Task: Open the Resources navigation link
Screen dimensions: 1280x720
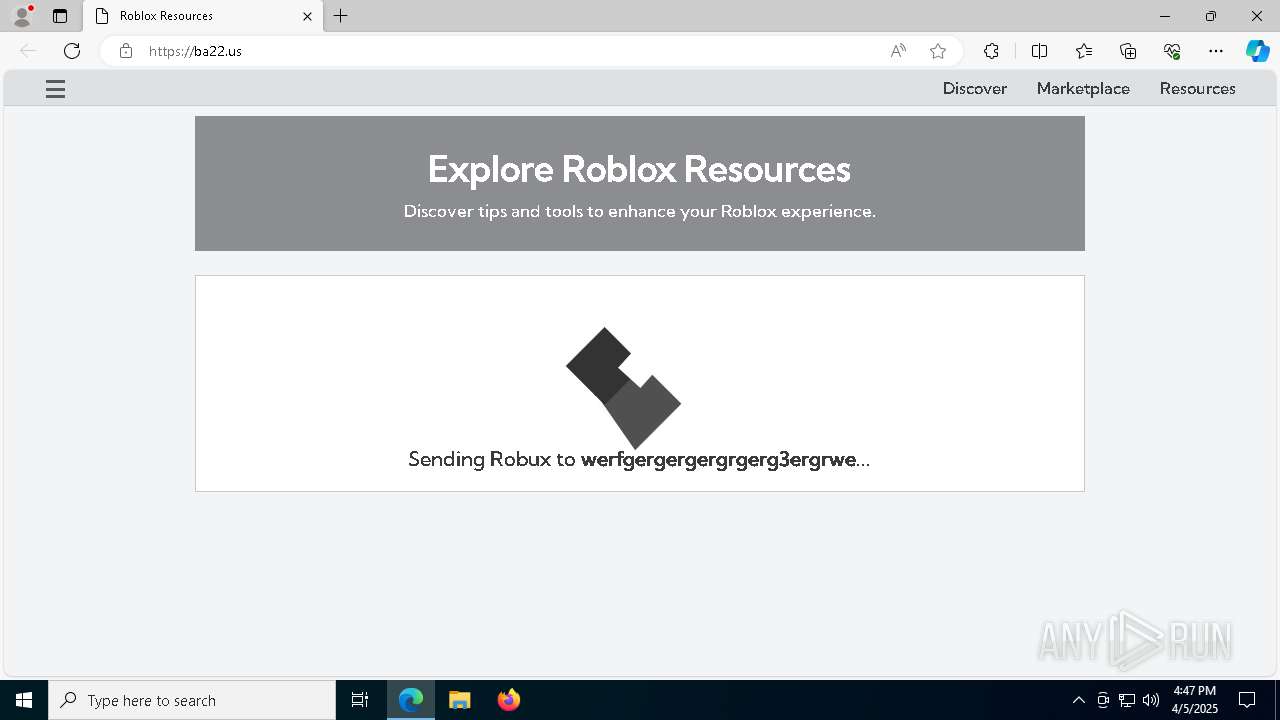Action: (x=1197, y=88)
